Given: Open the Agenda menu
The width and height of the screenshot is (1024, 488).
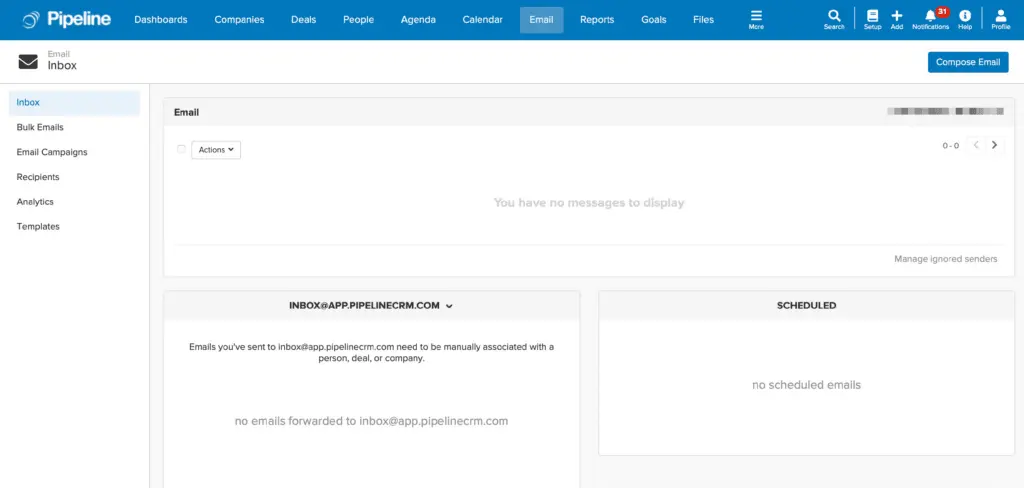Looking at the screenshot, I should 418,20.
